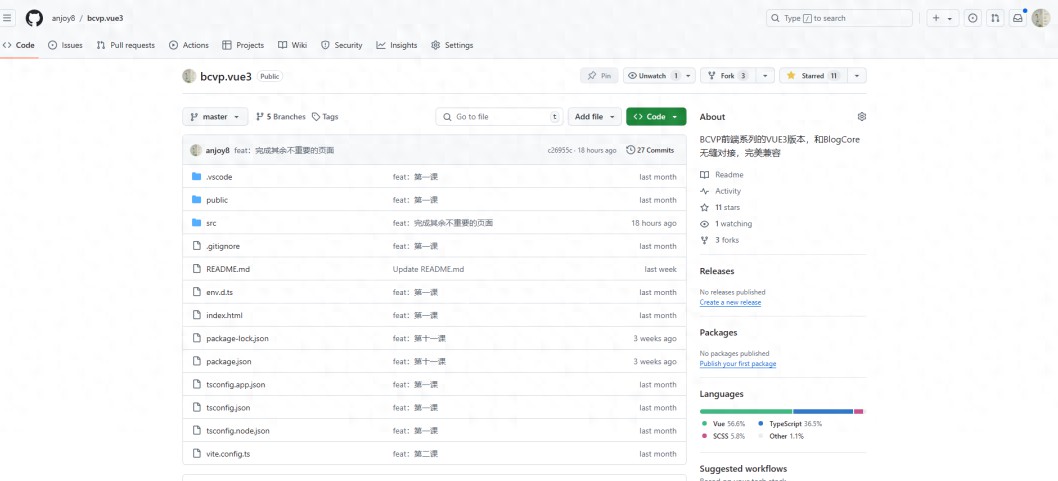View the 3 forks link

[719, 240]
